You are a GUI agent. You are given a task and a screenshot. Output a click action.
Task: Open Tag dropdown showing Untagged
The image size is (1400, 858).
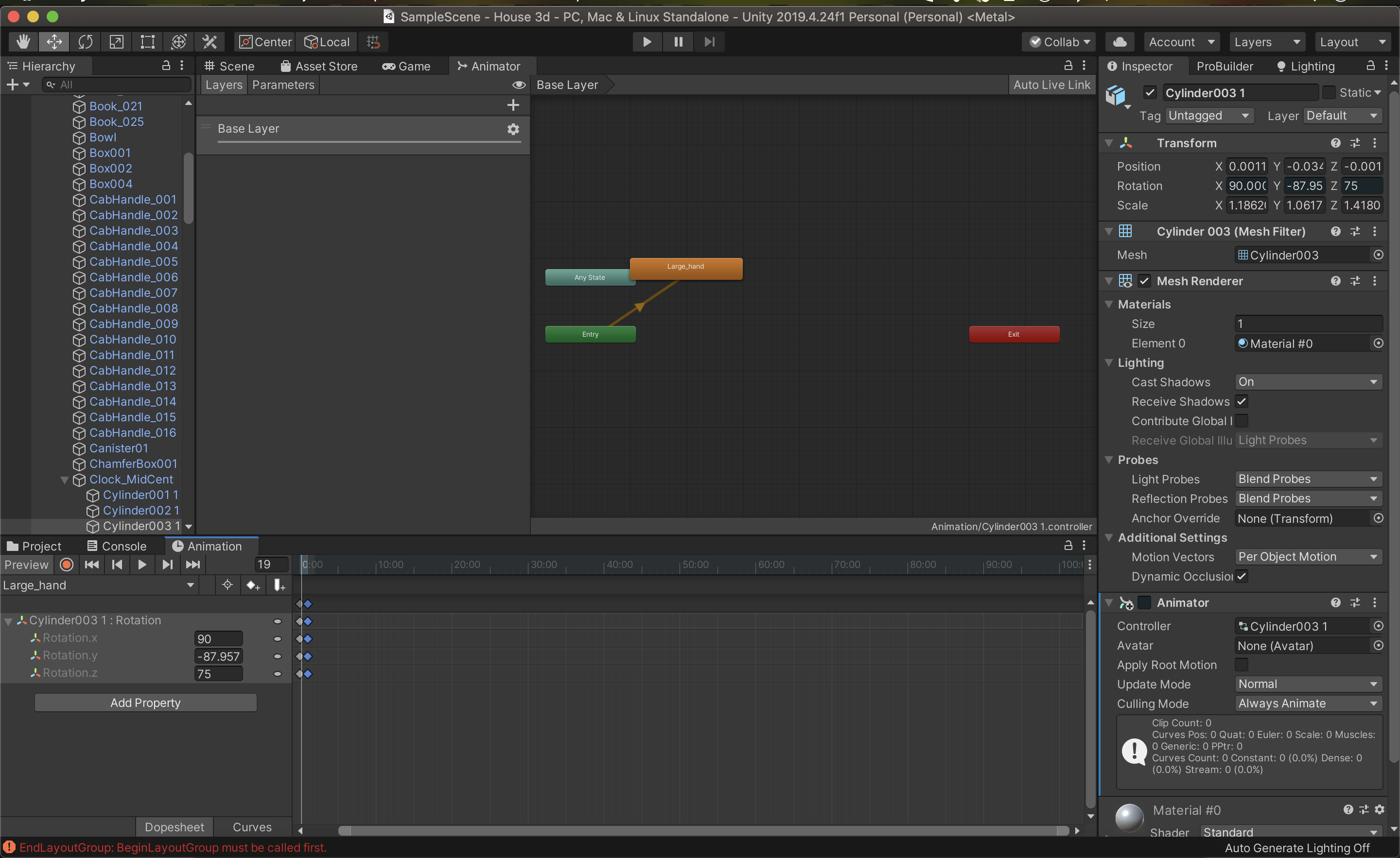pos(1209,116)
